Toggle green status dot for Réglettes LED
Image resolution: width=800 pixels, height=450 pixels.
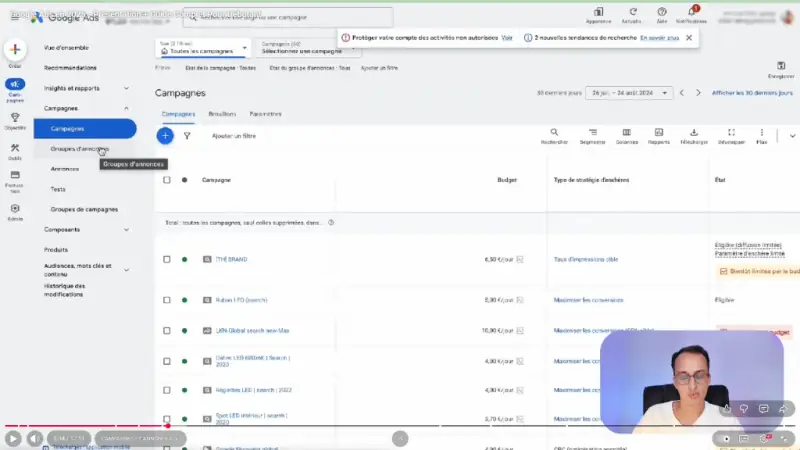click(x=185, y=390)
